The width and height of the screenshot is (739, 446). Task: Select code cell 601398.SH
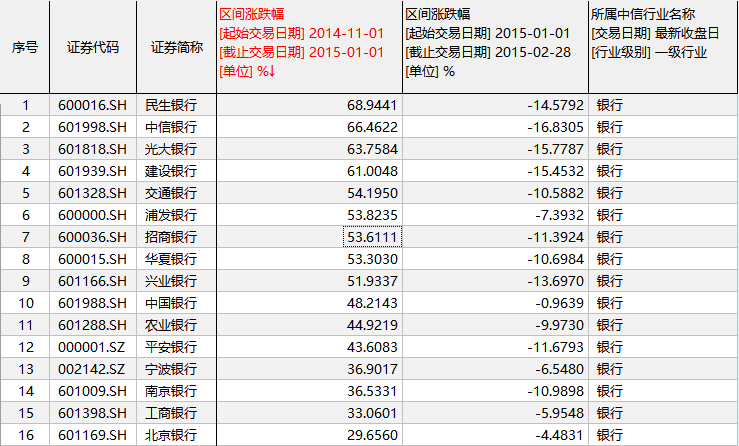pyautogui.click(x=93, y=413)
